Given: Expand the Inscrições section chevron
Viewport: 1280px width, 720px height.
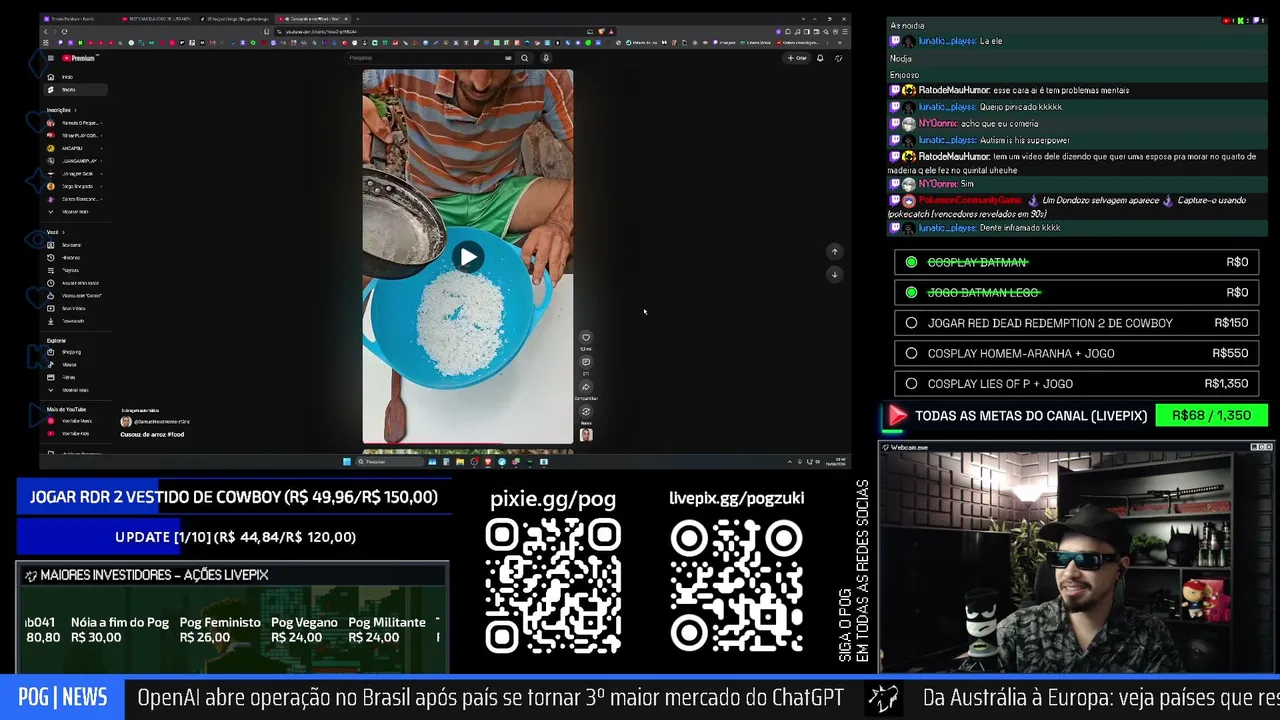Looking at the screenshot, I should pyautogui.click(x=75, y=110).
